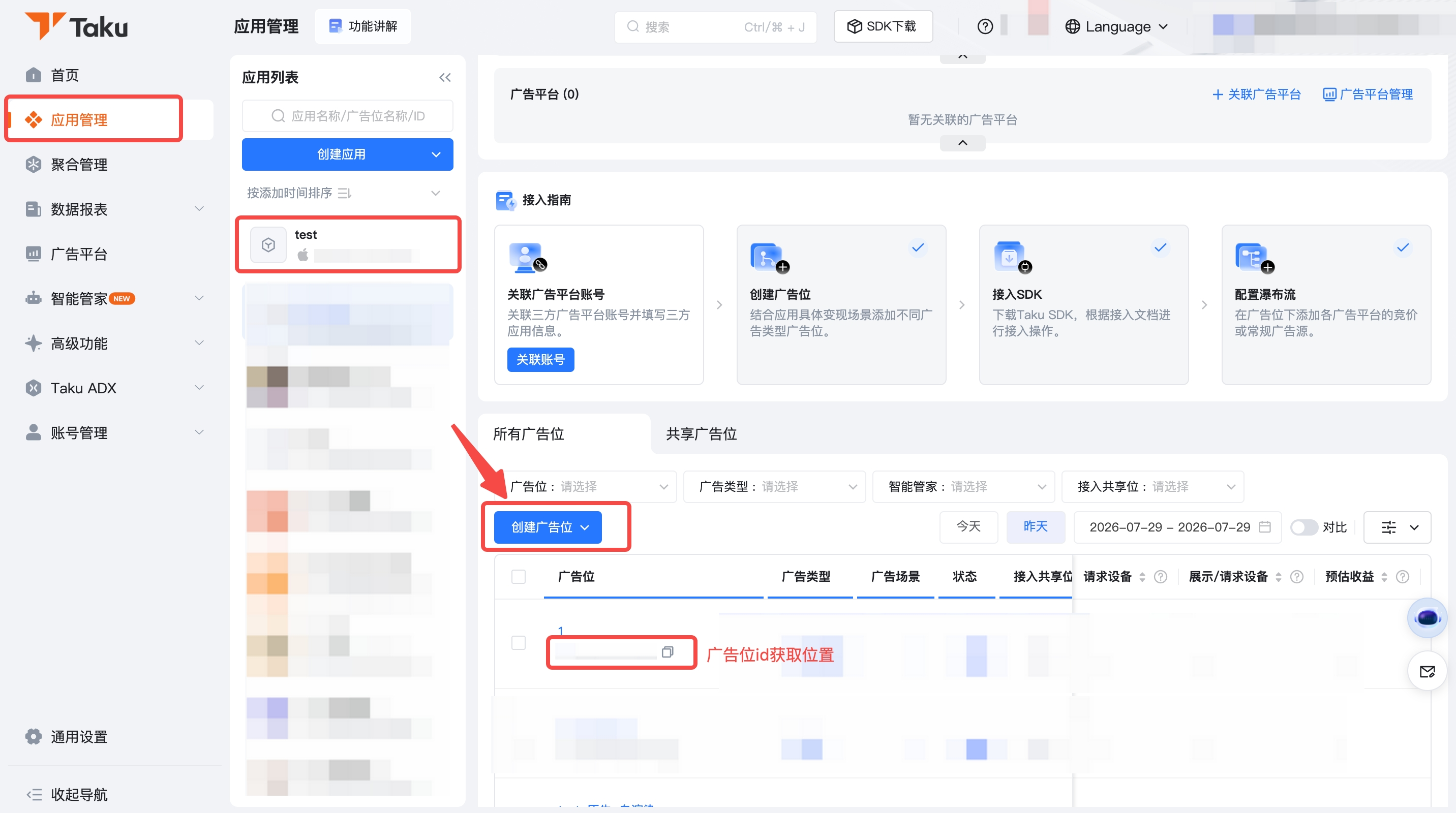Check the first ad slot row checkbox
This screenshot has width=1456, height=813.
coord(519,643)
